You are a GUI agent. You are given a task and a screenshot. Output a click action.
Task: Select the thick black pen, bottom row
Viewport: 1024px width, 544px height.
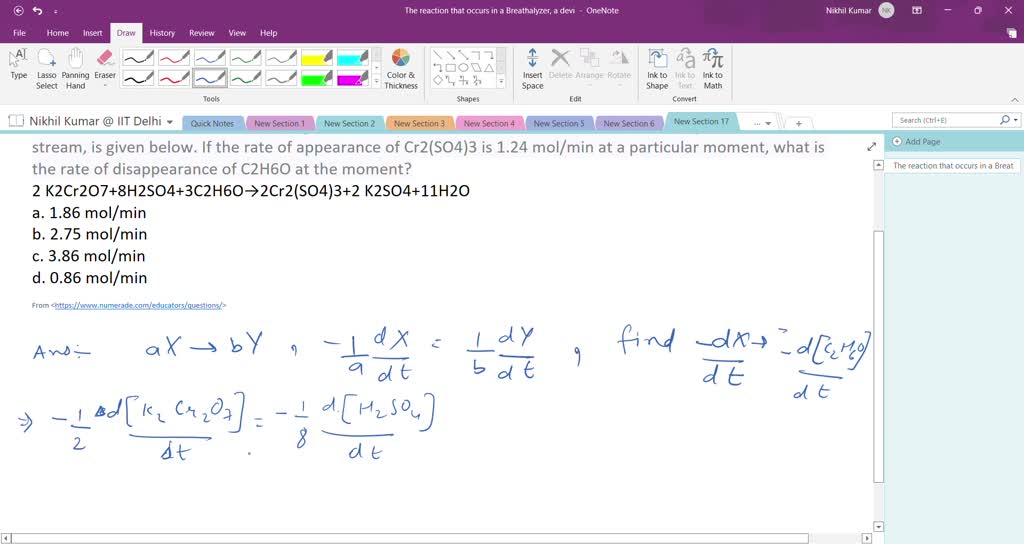click(x=138, y=78)
